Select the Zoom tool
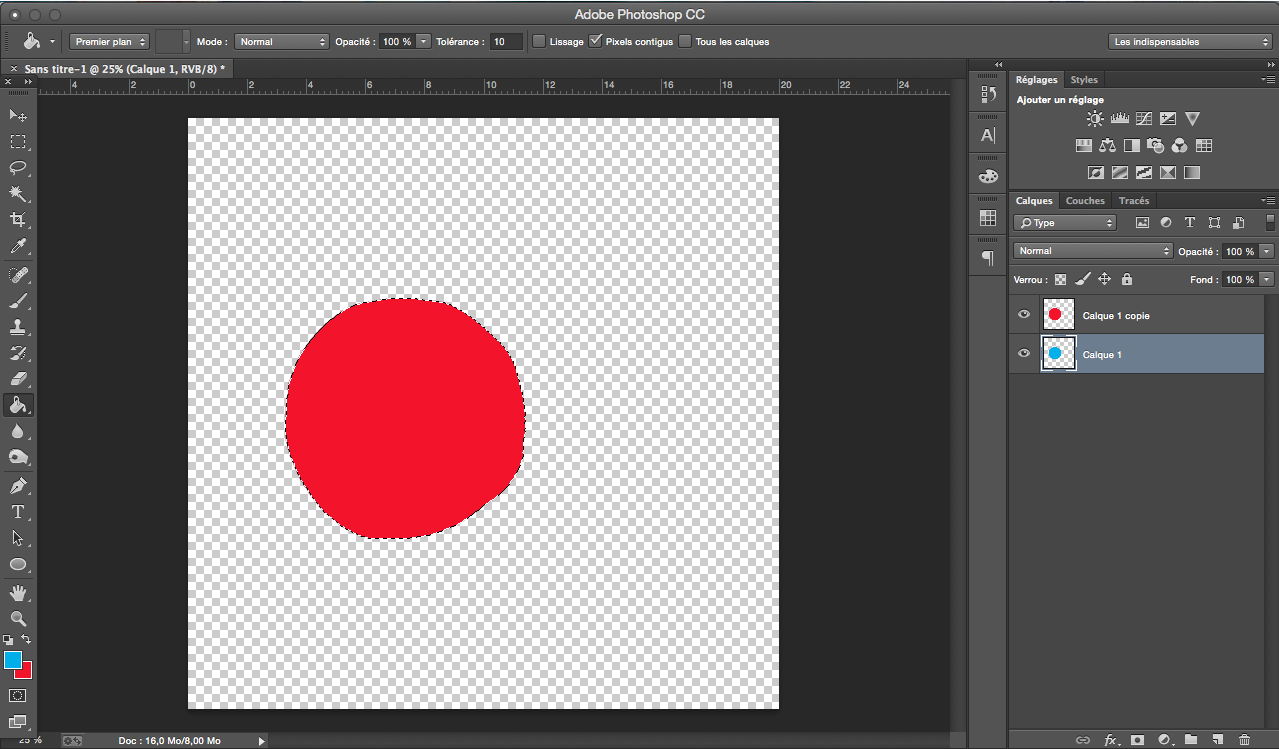The image size is (1279, 749). 18,619
